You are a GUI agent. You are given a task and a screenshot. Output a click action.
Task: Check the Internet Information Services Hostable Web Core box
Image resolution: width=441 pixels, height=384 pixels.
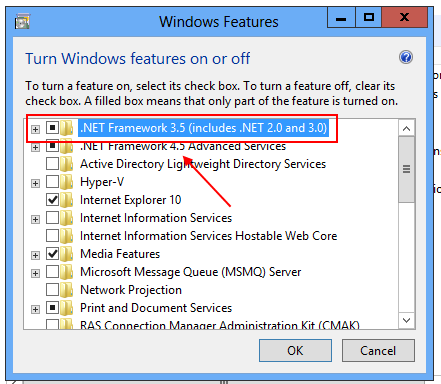pos(52,236)
